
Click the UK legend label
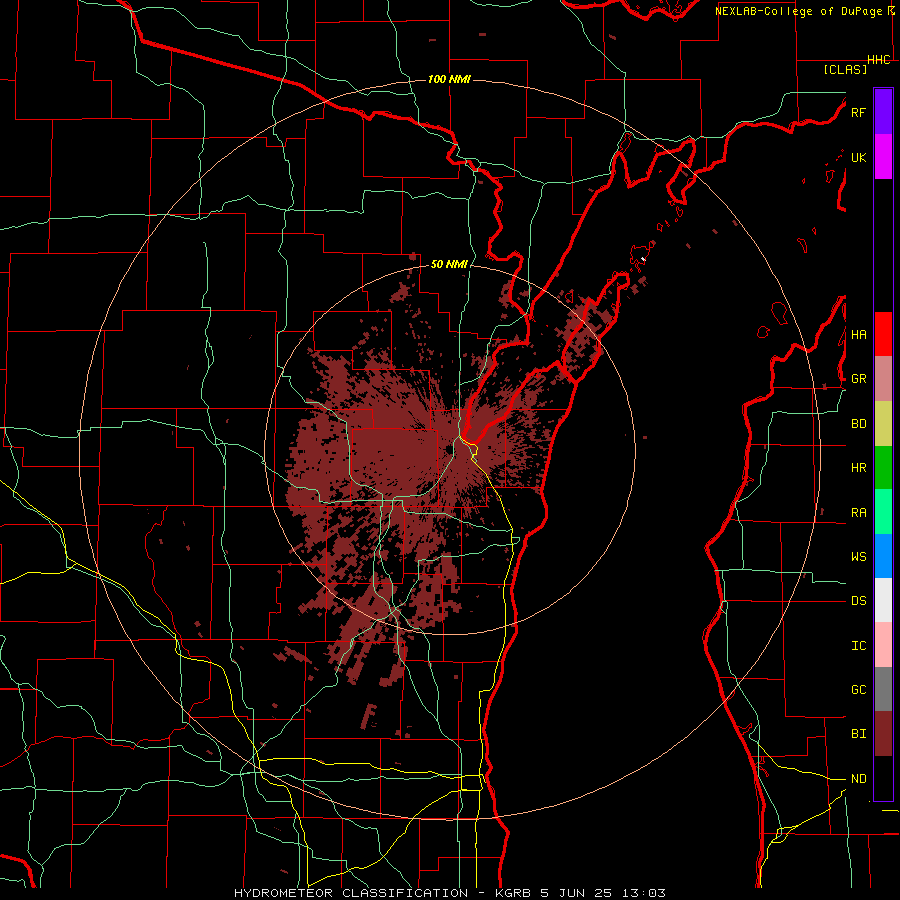tap(858, 157)
